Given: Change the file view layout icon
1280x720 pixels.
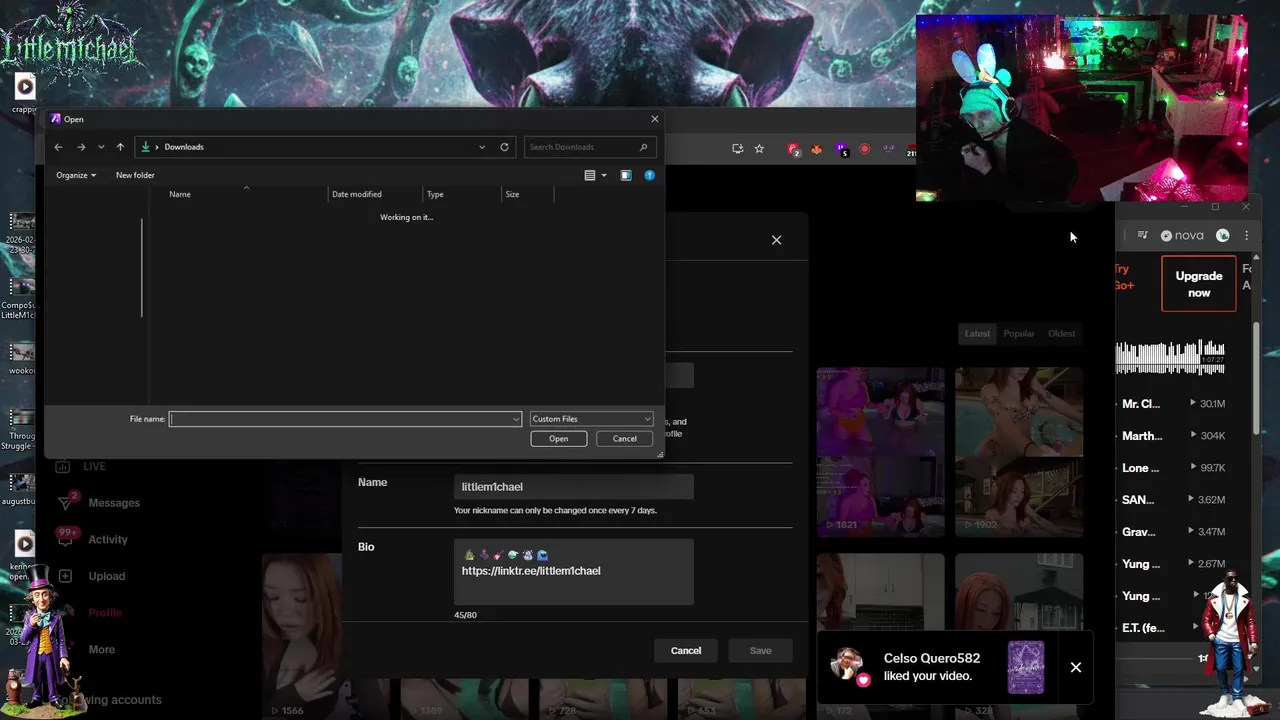Looking at the screenshot, I should point(590,175).
